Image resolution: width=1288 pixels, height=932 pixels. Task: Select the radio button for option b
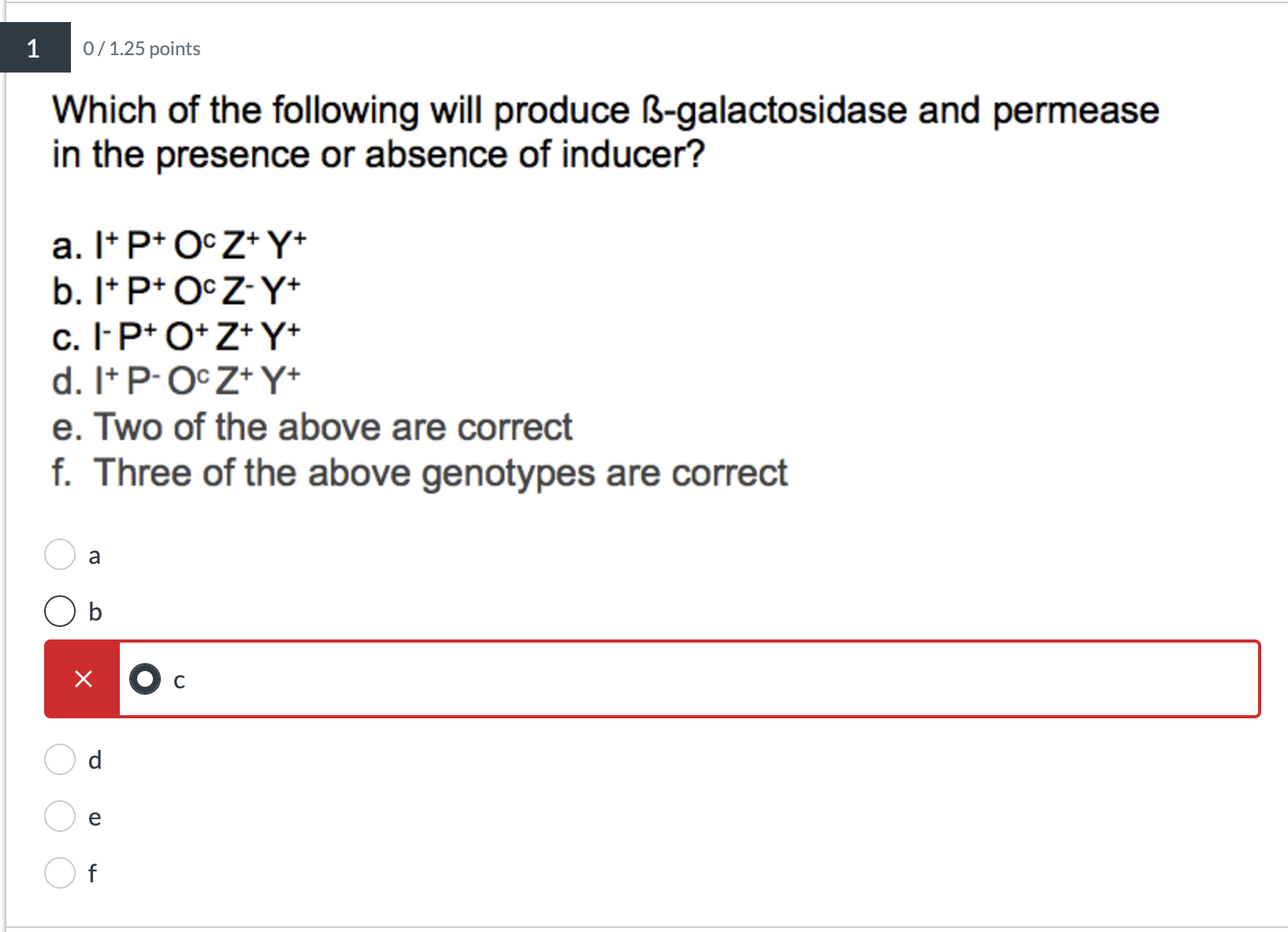click(59, 611)
